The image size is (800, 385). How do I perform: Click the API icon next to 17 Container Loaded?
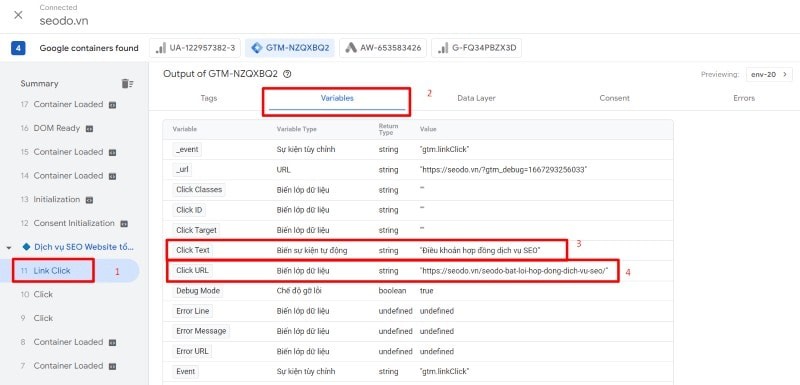point(113,105)
